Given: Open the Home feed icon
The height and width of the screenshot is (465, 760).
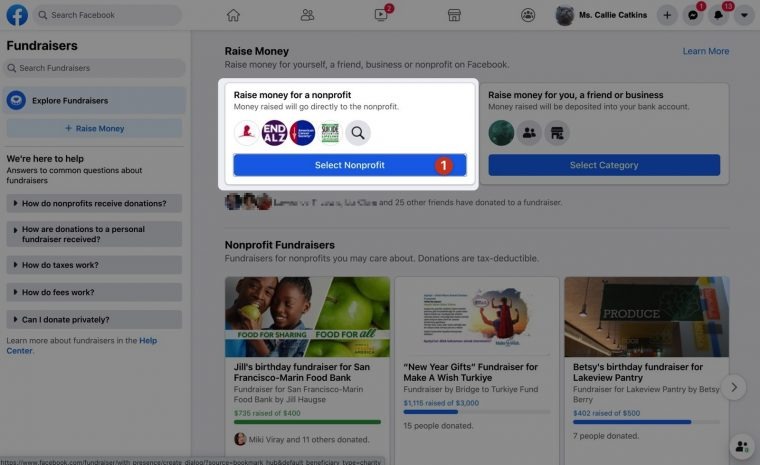Looking at the screenshot, I should 233,15.
